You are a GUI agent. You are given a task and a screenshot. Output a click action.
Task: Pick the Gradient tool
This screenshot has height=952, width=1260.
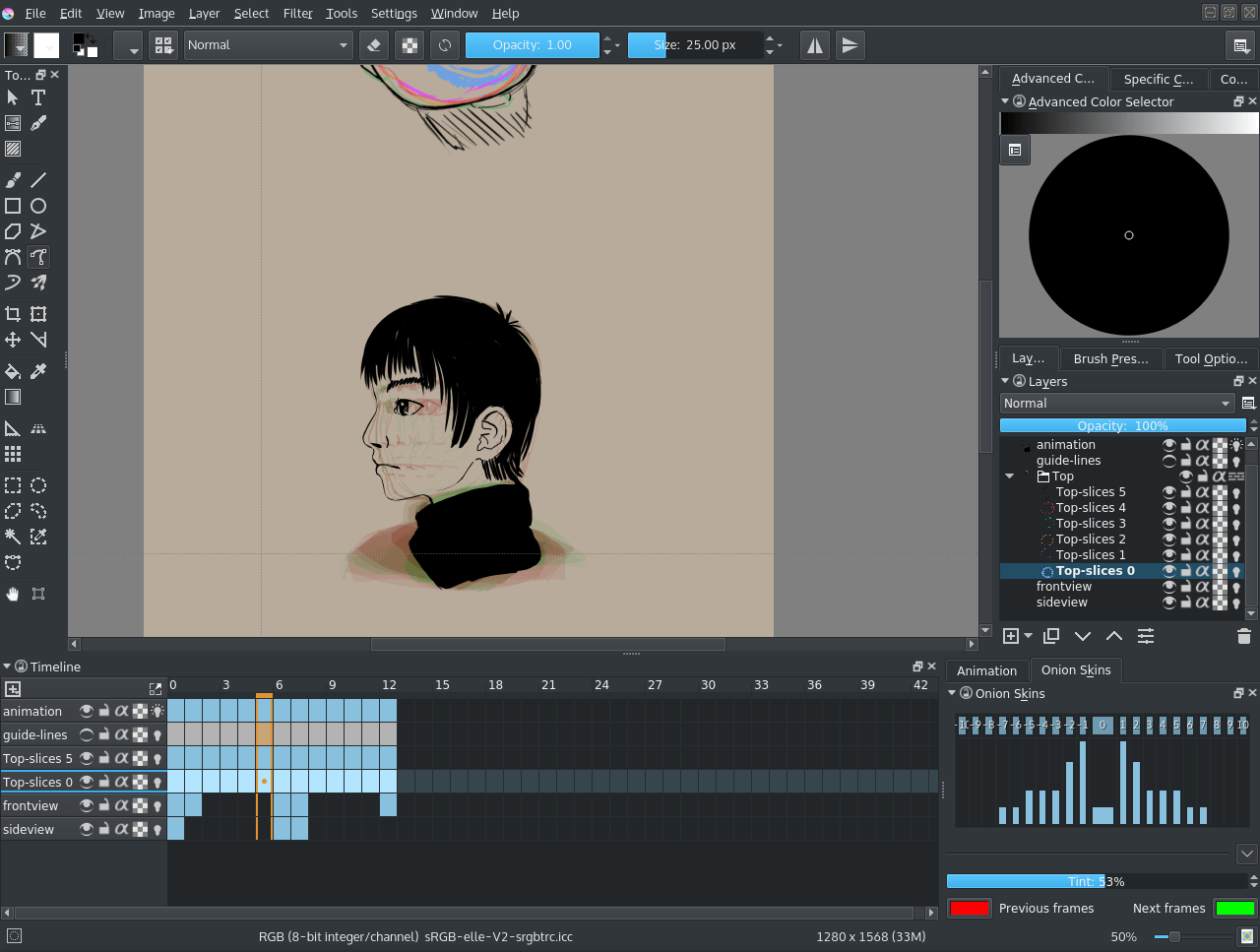pyautogui.click(x=13, y=397)
